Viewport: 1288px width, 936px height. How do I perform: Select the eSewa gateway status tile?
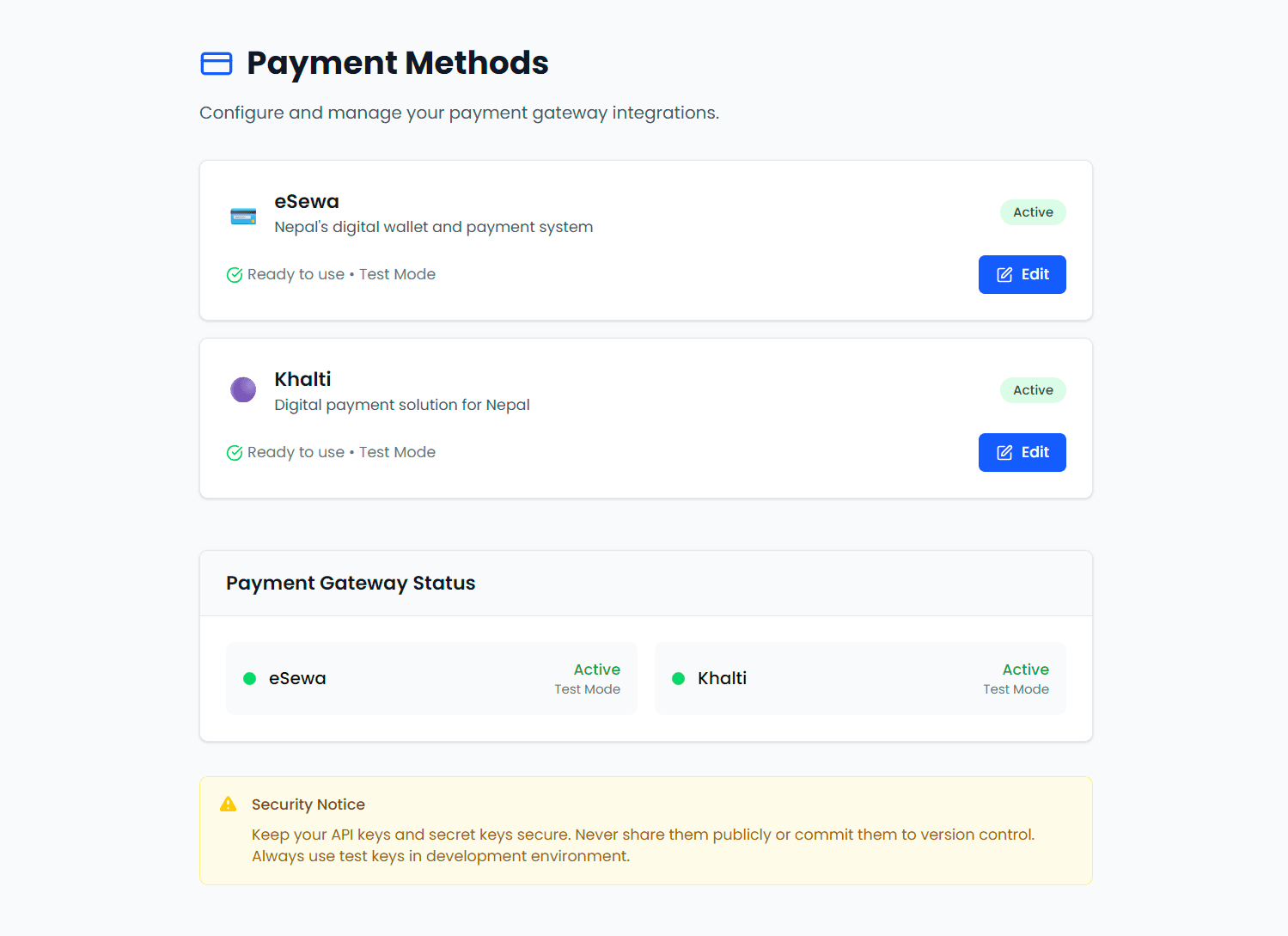pos(430,678)
